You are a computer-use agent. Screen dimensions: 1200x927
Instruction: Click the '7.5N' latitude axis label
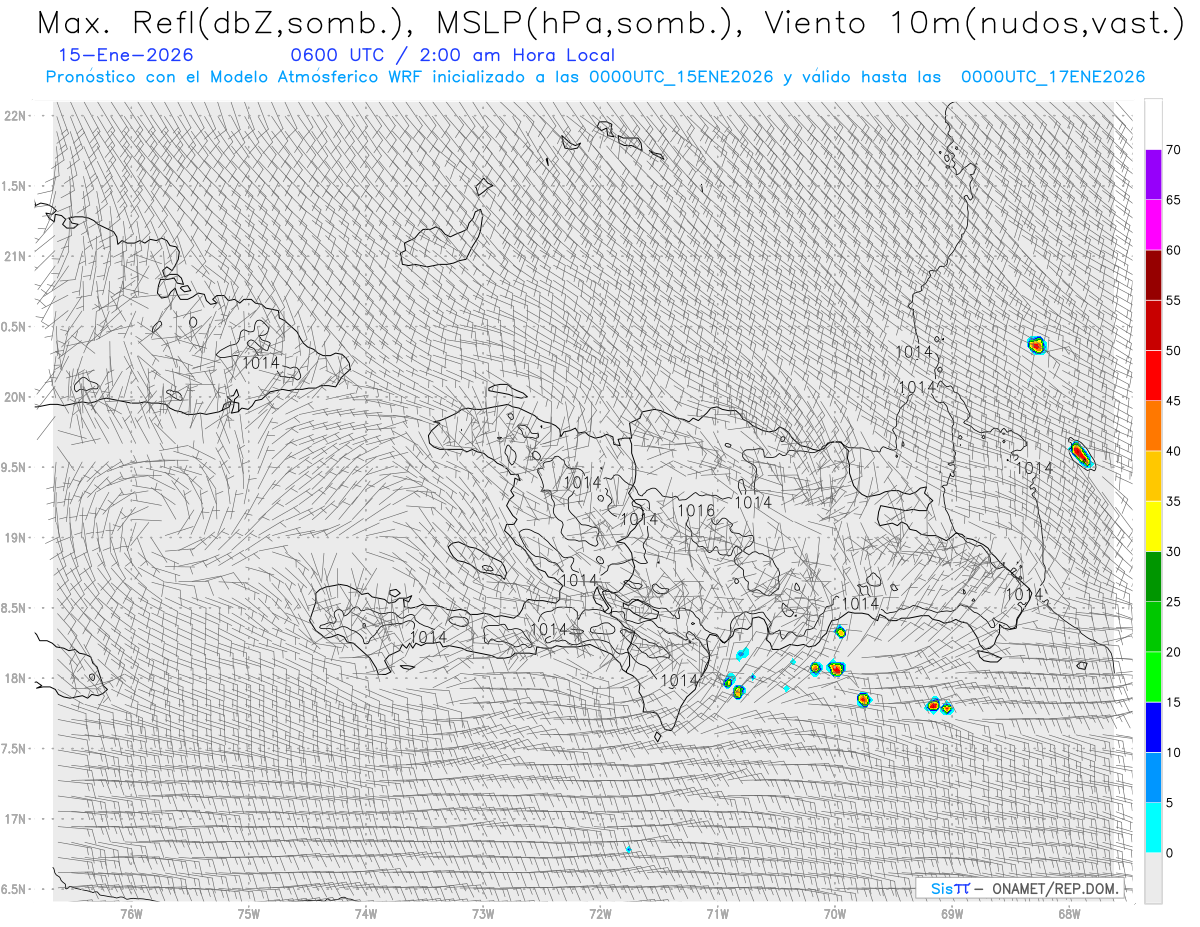coord(14,749)
